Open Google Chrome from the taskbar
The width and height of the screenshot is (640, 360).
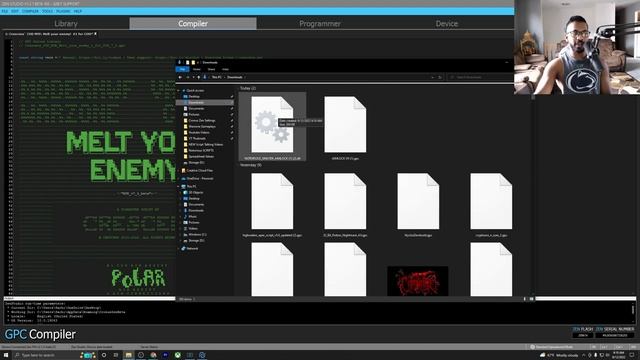tap(153, 355)
